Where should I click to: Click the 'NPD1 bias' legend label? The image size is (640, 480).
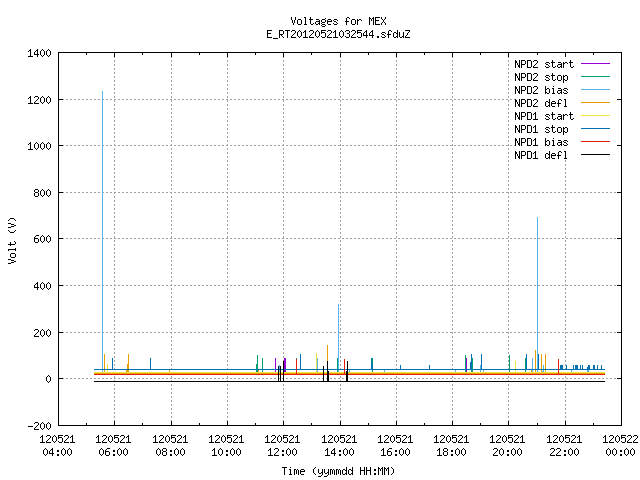tap(541, 142)
